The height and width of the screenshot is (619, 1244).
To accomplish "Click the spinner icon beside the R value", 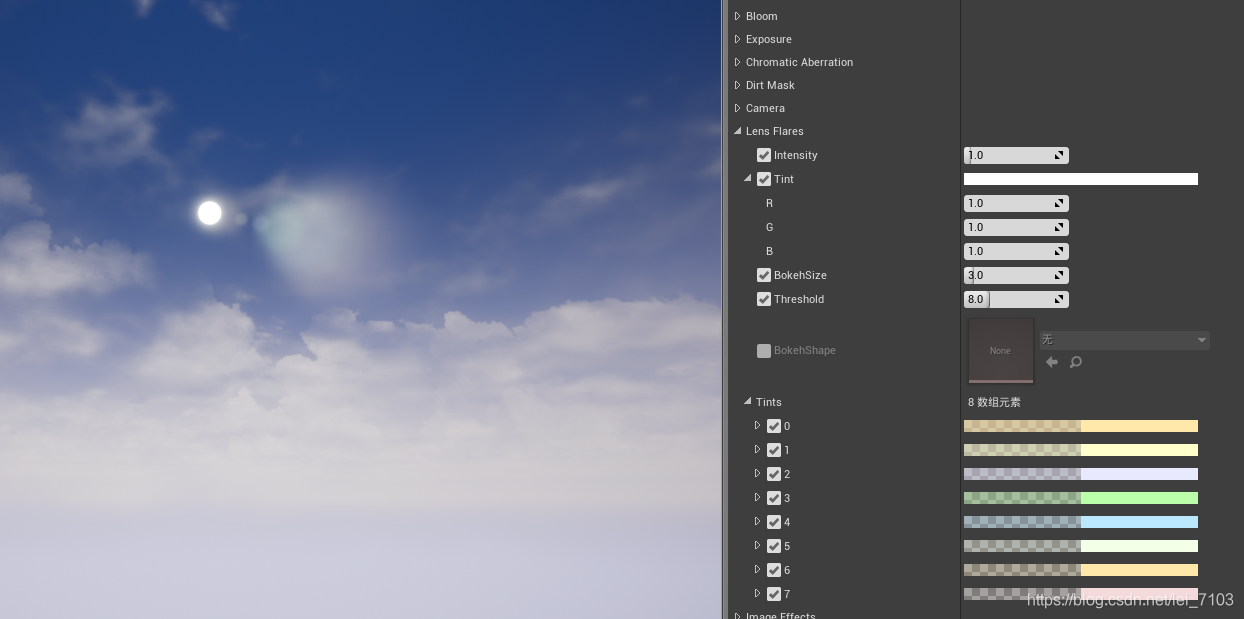I will pyautogui.click(x=1059, y=203).
